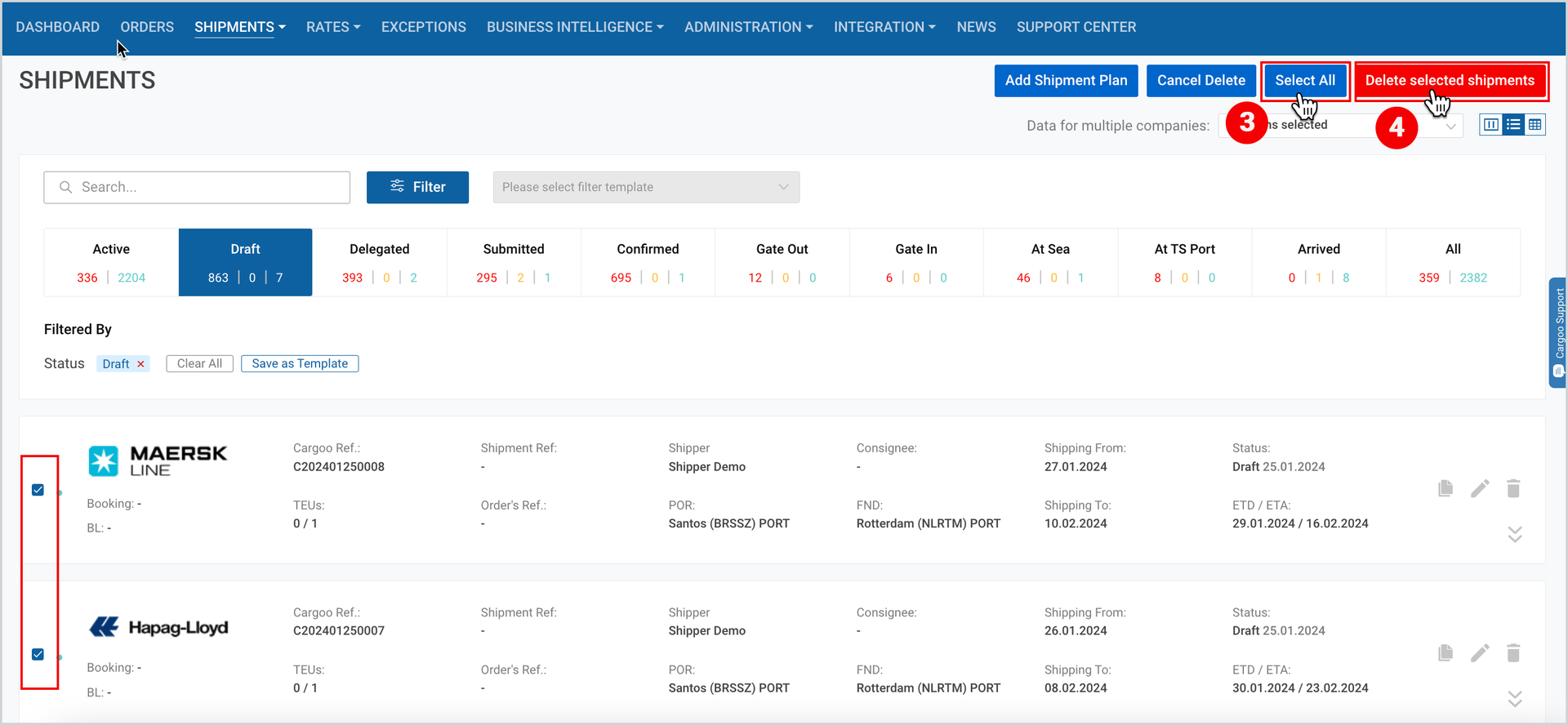Focus the Search input field

pos(197,187)
